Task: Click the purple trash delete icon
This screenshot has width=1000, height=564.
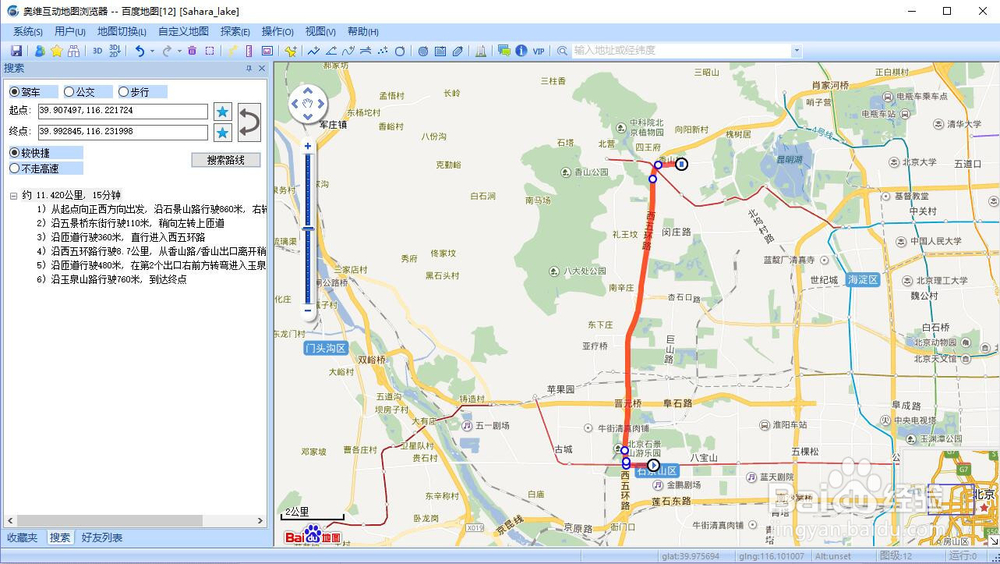Action: (192, 51)
